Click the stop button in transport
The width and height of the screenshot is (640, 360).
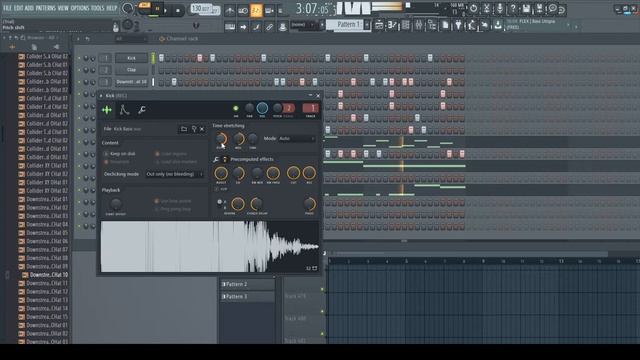(x=178, y=11)
